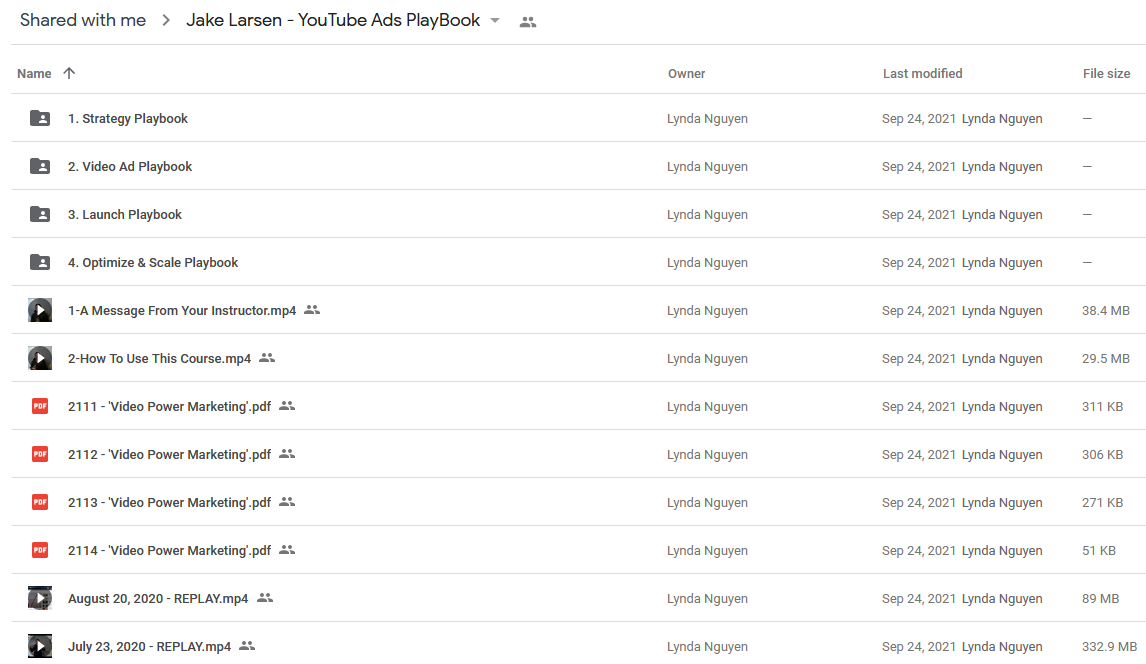This screenshot has width=1146, height=664.
Task: Select the row named 3. Launch Playbook
Action: pos(578,214)
